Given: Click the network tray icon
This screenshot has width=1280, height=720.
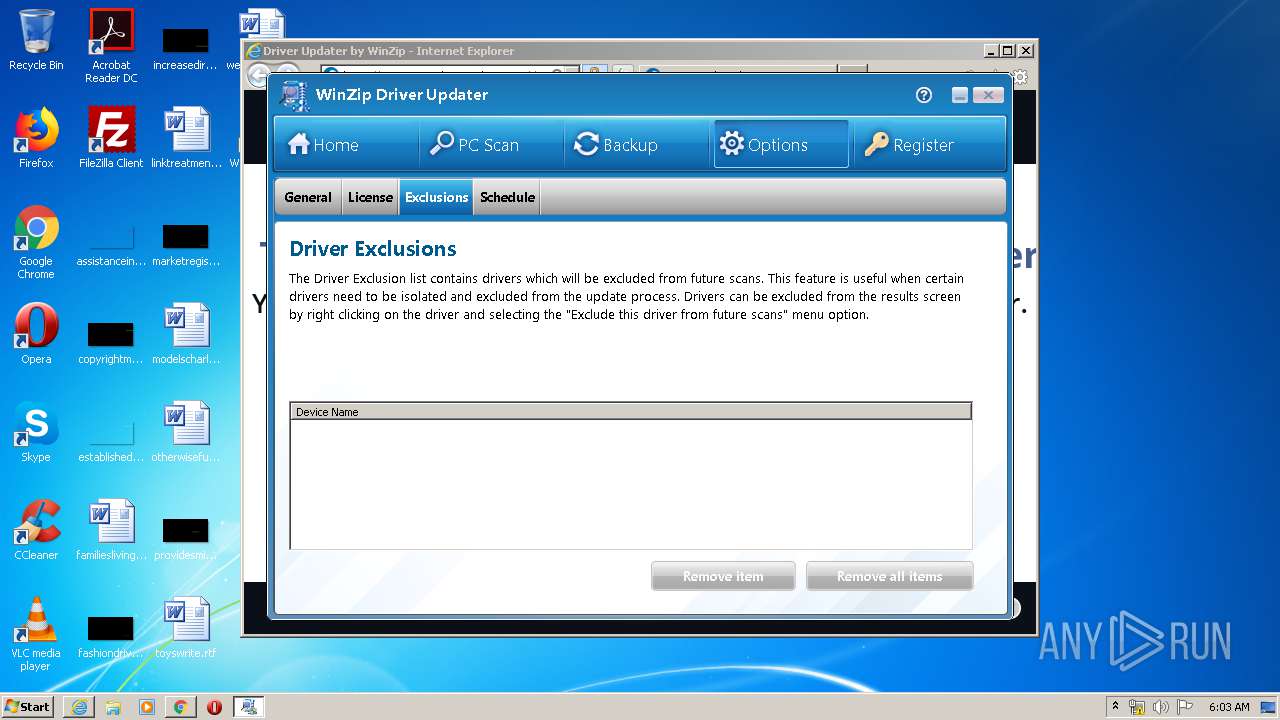Looking at the screenshot, I should pos(1138,707).
